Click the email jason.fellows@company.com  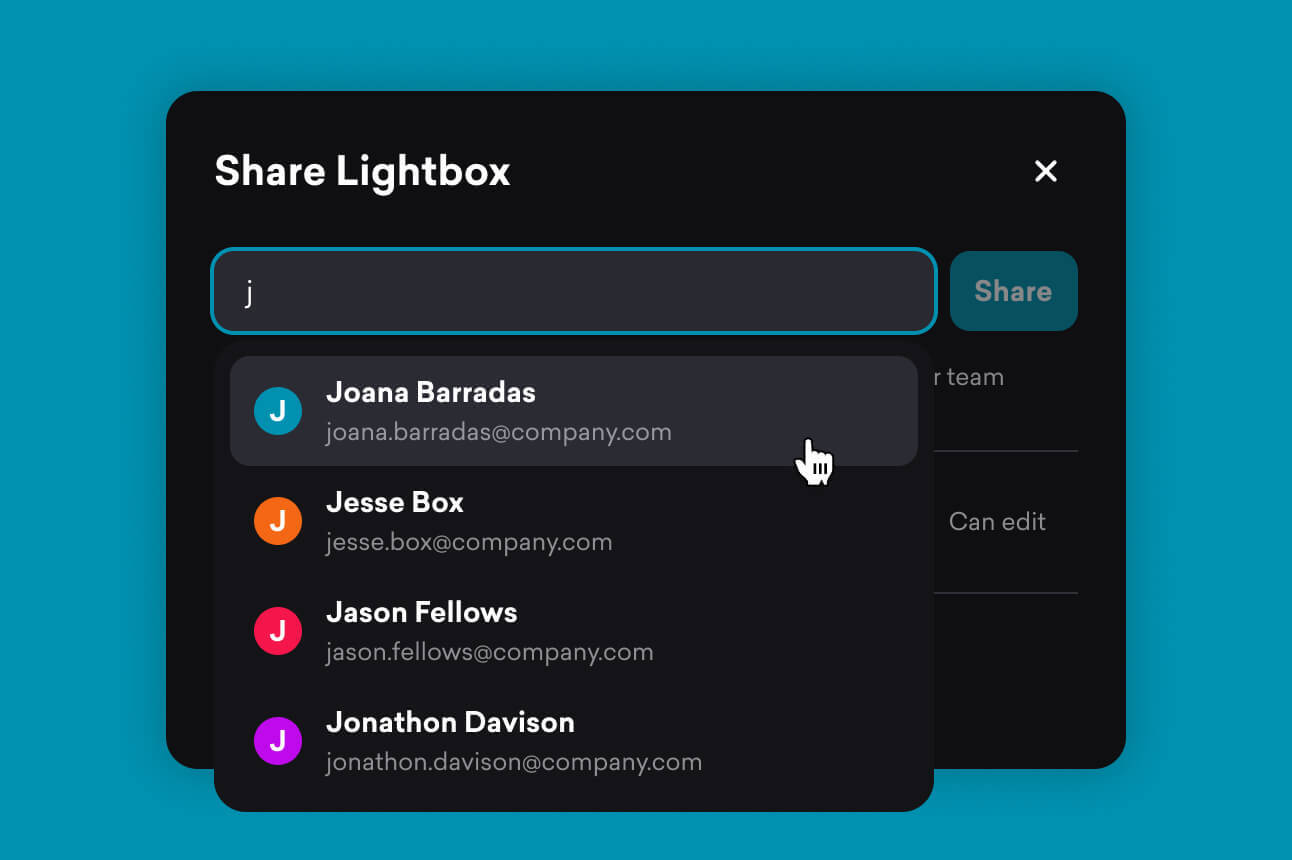[x=489, y=653]
